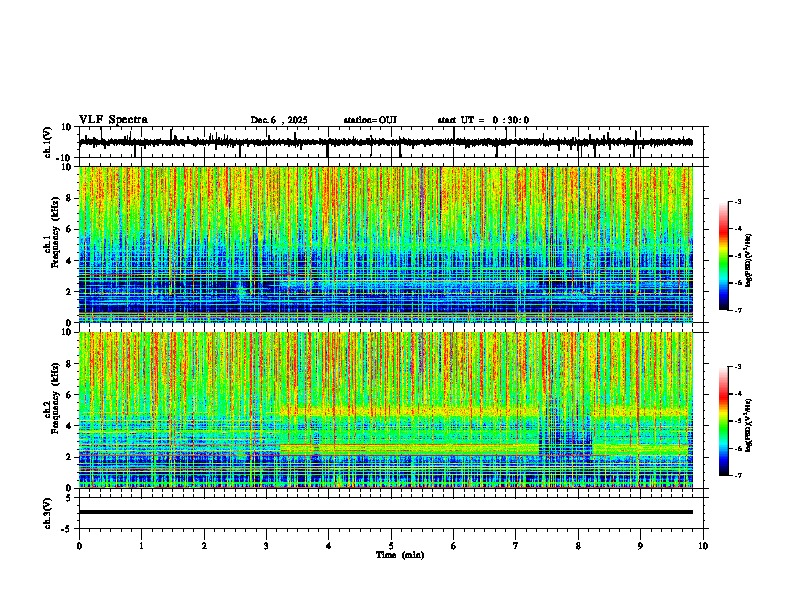Click the ch.3 flat black trace line

pyautogui.click(x=386, y=512)
